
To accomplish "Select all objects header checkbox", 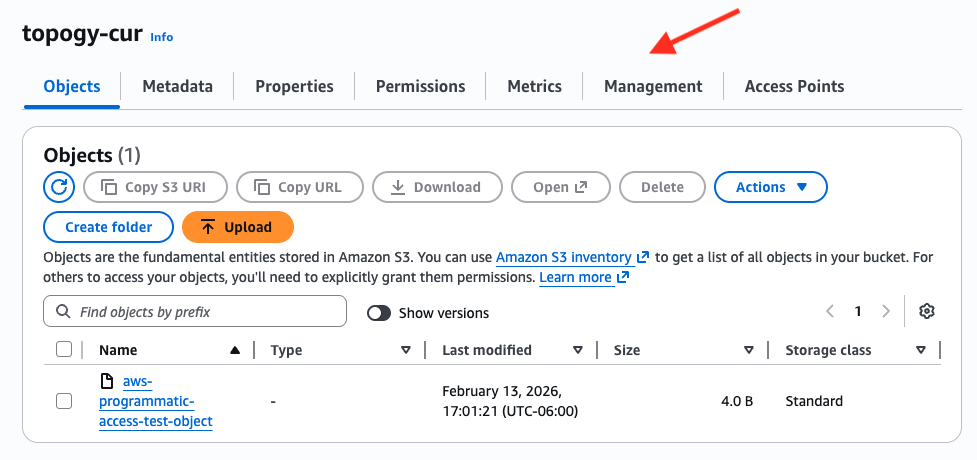I will pos(64,349).
